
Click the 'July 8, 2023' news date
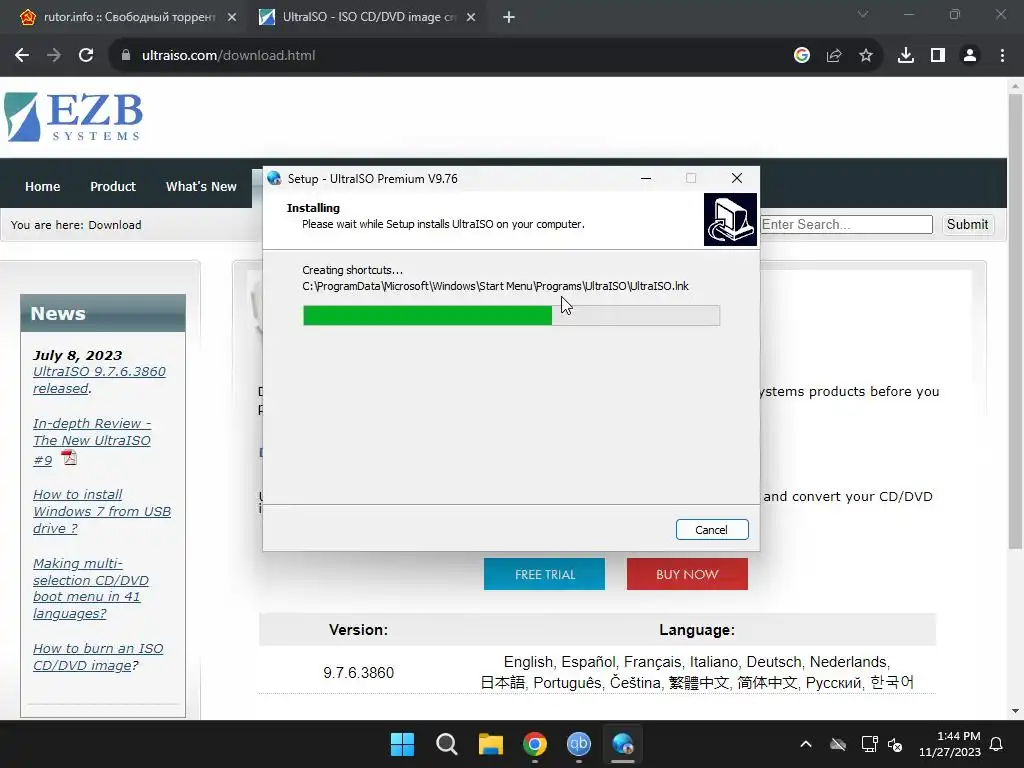tap(77, 355)
